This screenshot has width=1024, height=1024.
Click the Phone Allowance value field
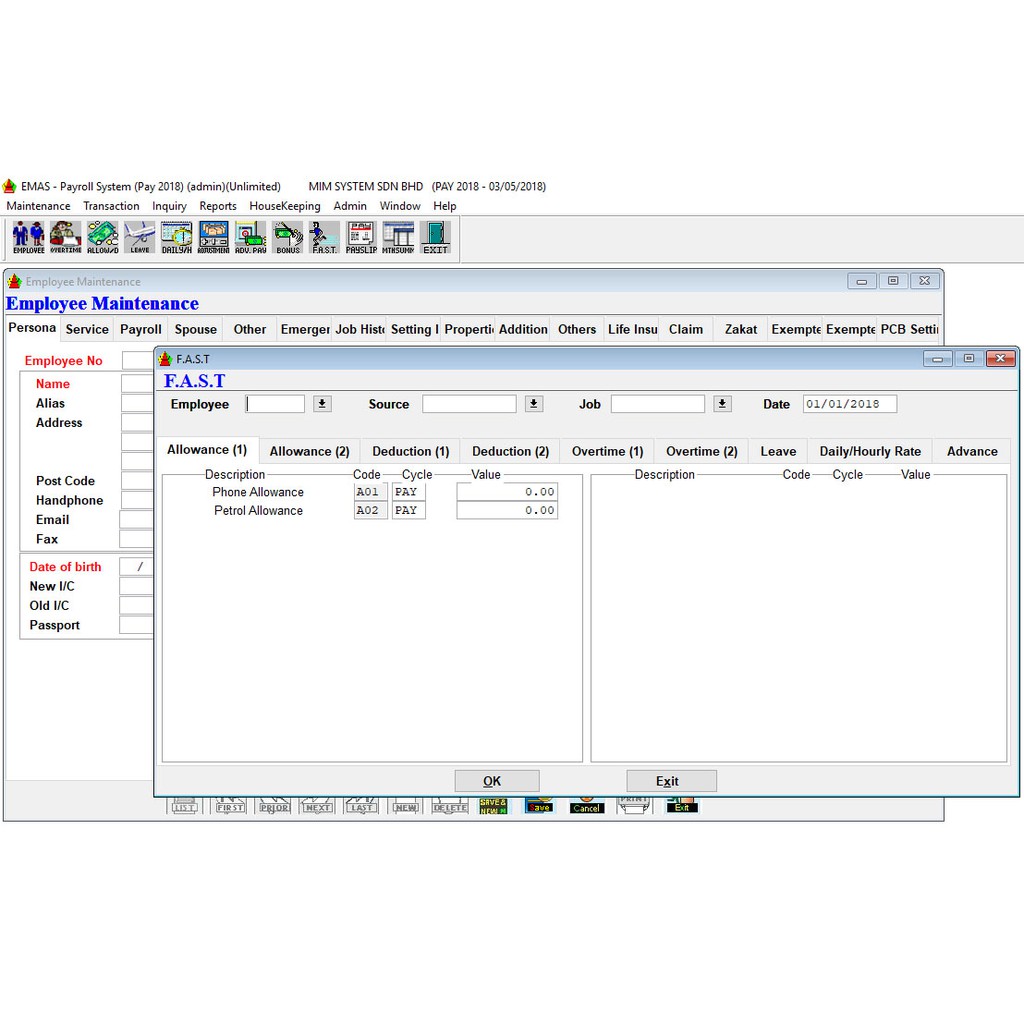[x=506, y=492]
